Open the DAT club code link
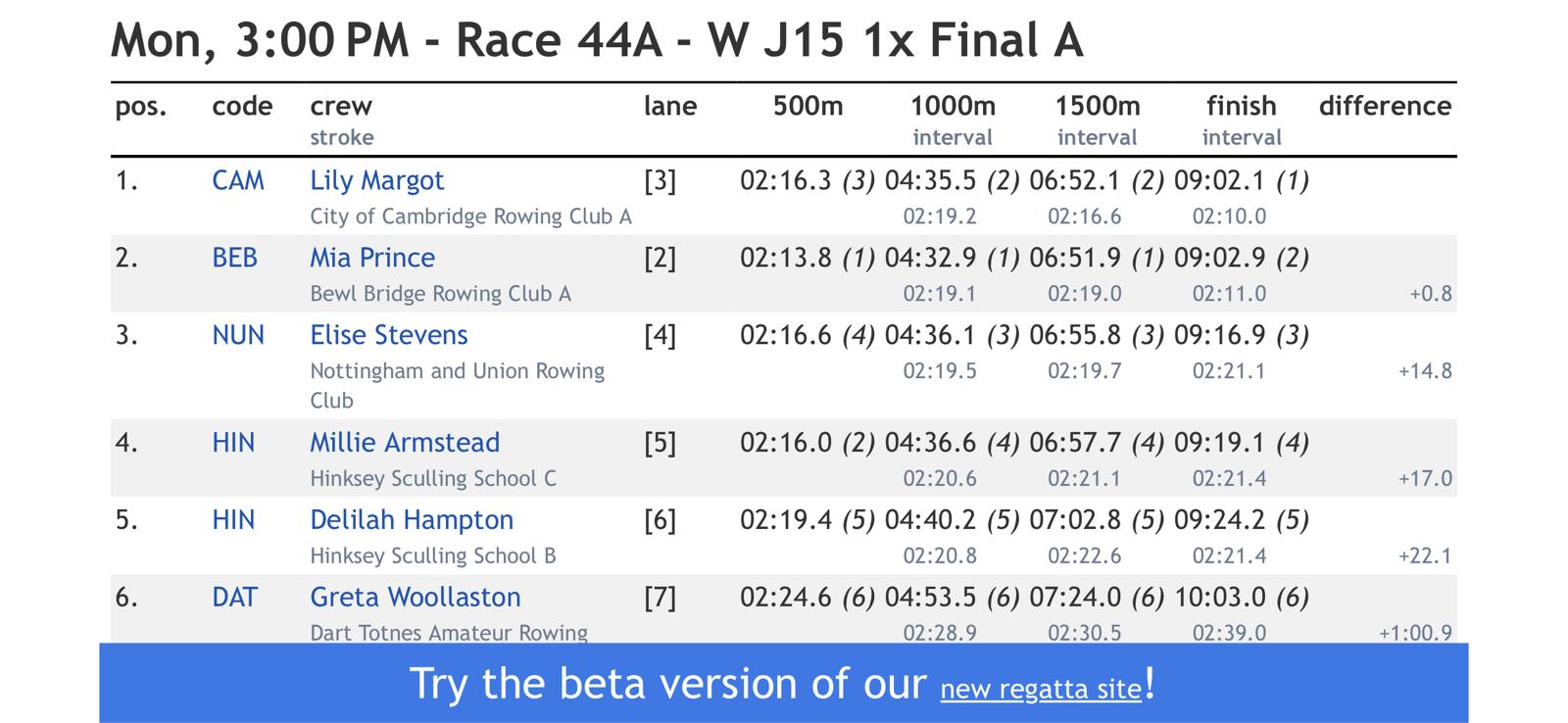1568x723 pixels. [234, 598]
